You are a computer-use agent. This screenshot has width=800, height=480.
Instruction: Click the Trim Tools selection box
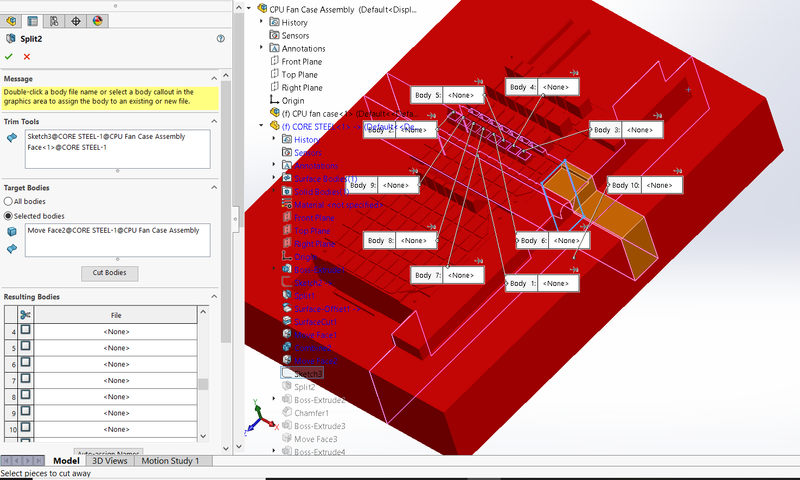click(x=117, y=148)
